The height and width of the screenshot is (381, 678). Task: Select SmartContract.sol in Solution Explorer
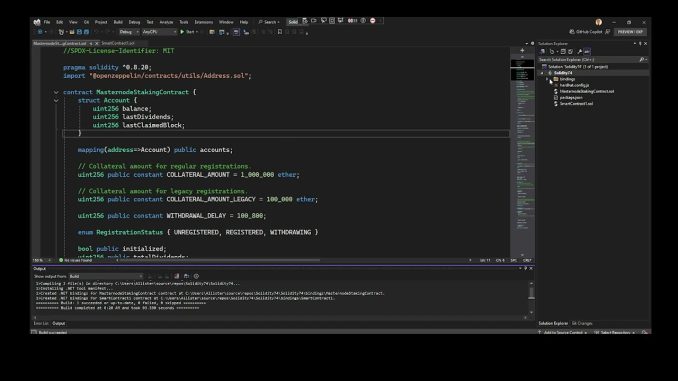point(576,104)
